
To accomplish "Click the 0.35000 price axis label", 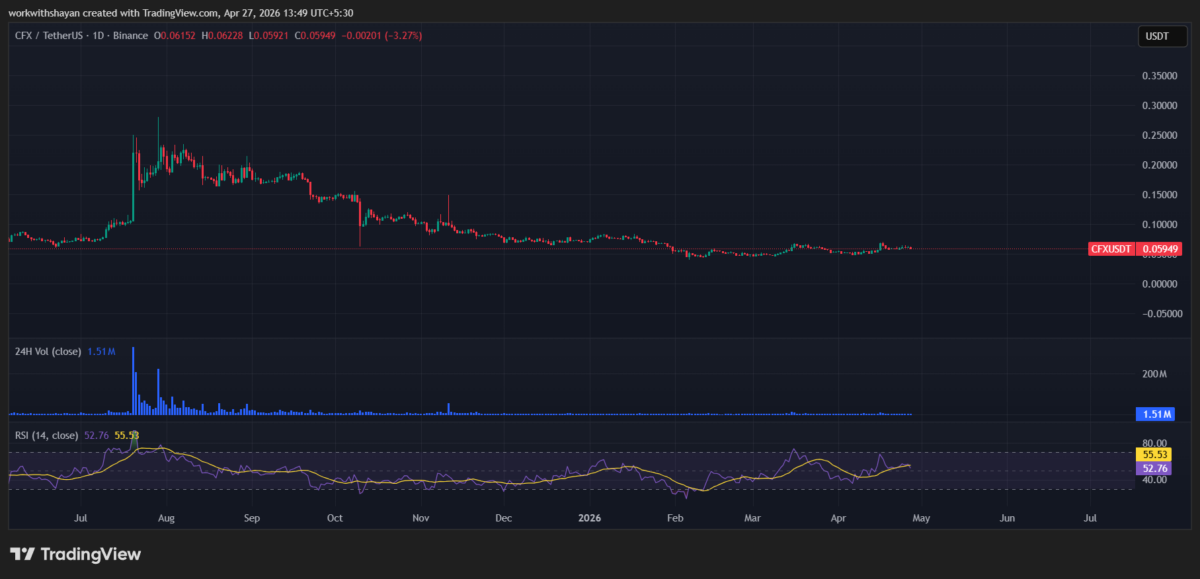I will [x=1157, y=75].
